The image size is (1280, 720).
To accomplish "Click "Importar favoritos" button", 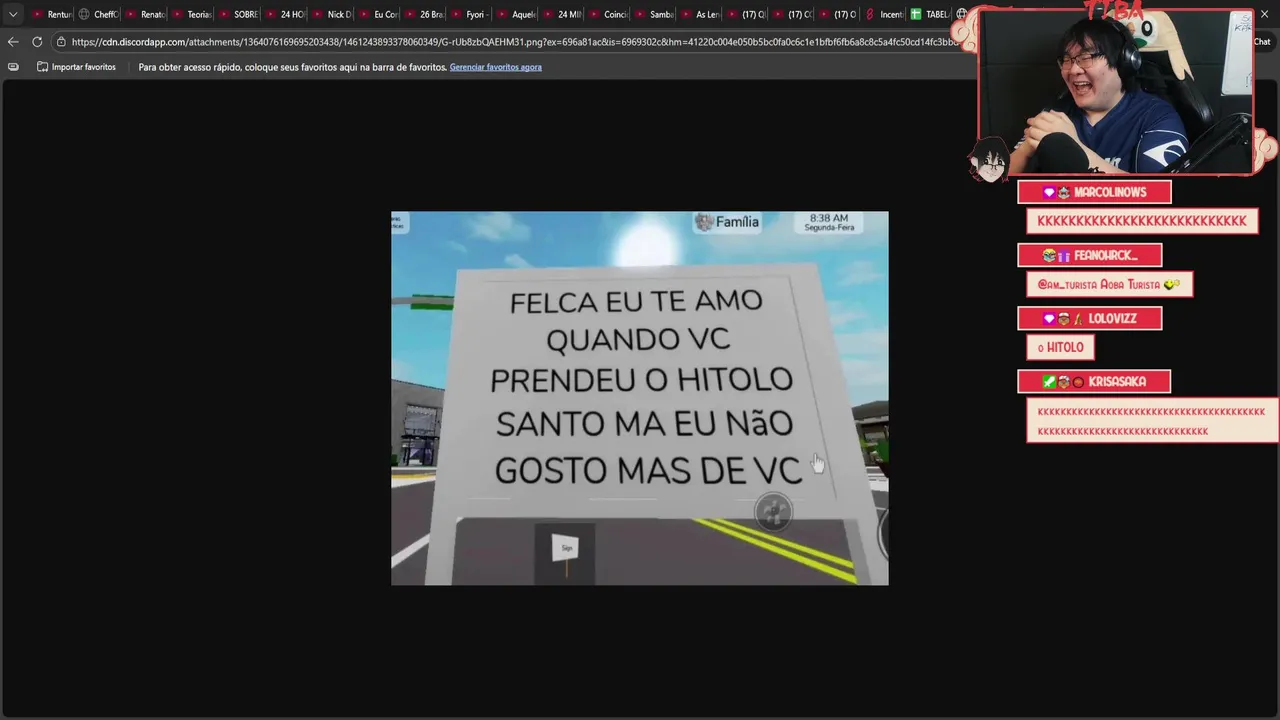I will click(x=76, y=67).
